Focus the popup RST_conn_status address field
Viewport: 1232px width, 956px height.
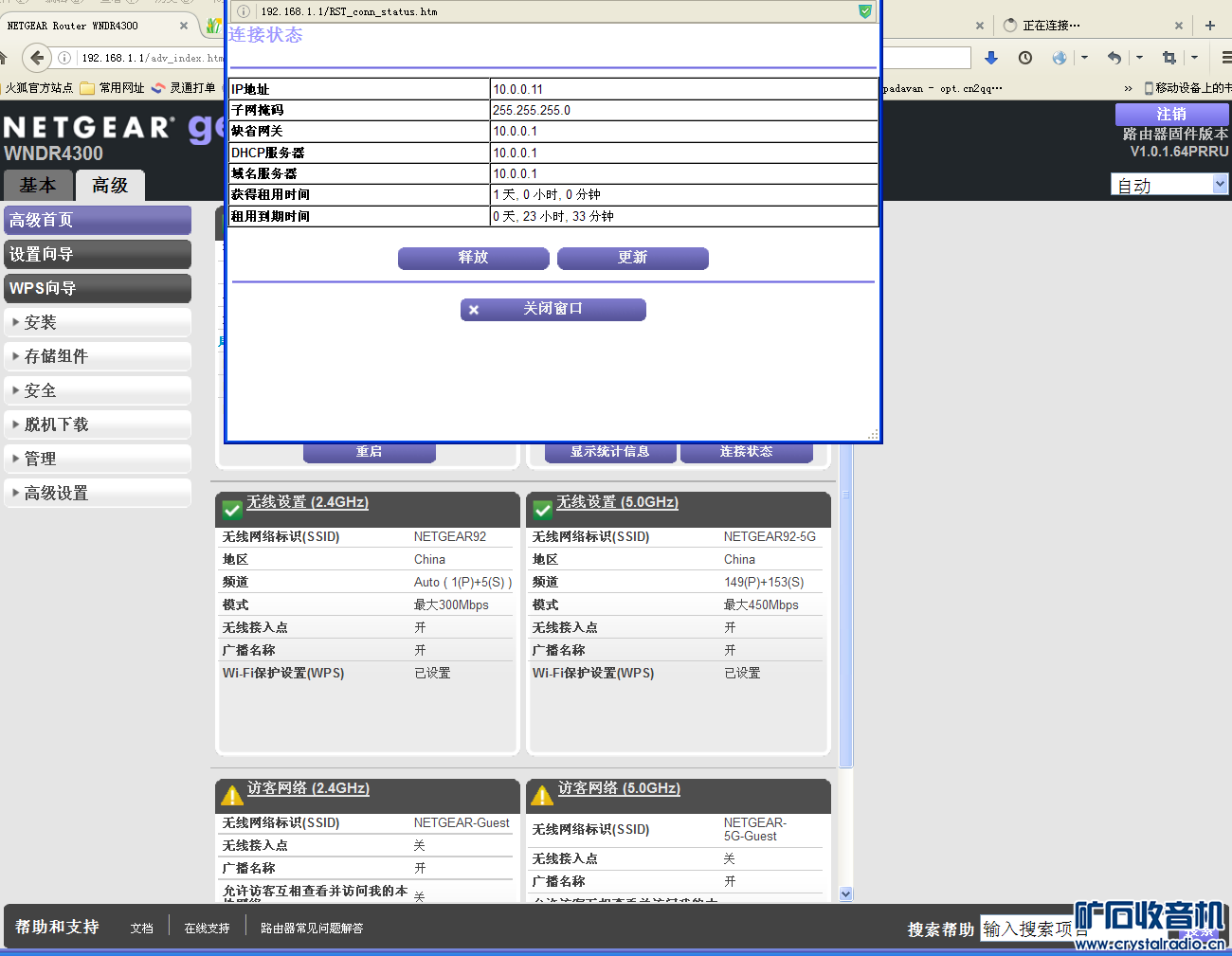coord(554,11)
